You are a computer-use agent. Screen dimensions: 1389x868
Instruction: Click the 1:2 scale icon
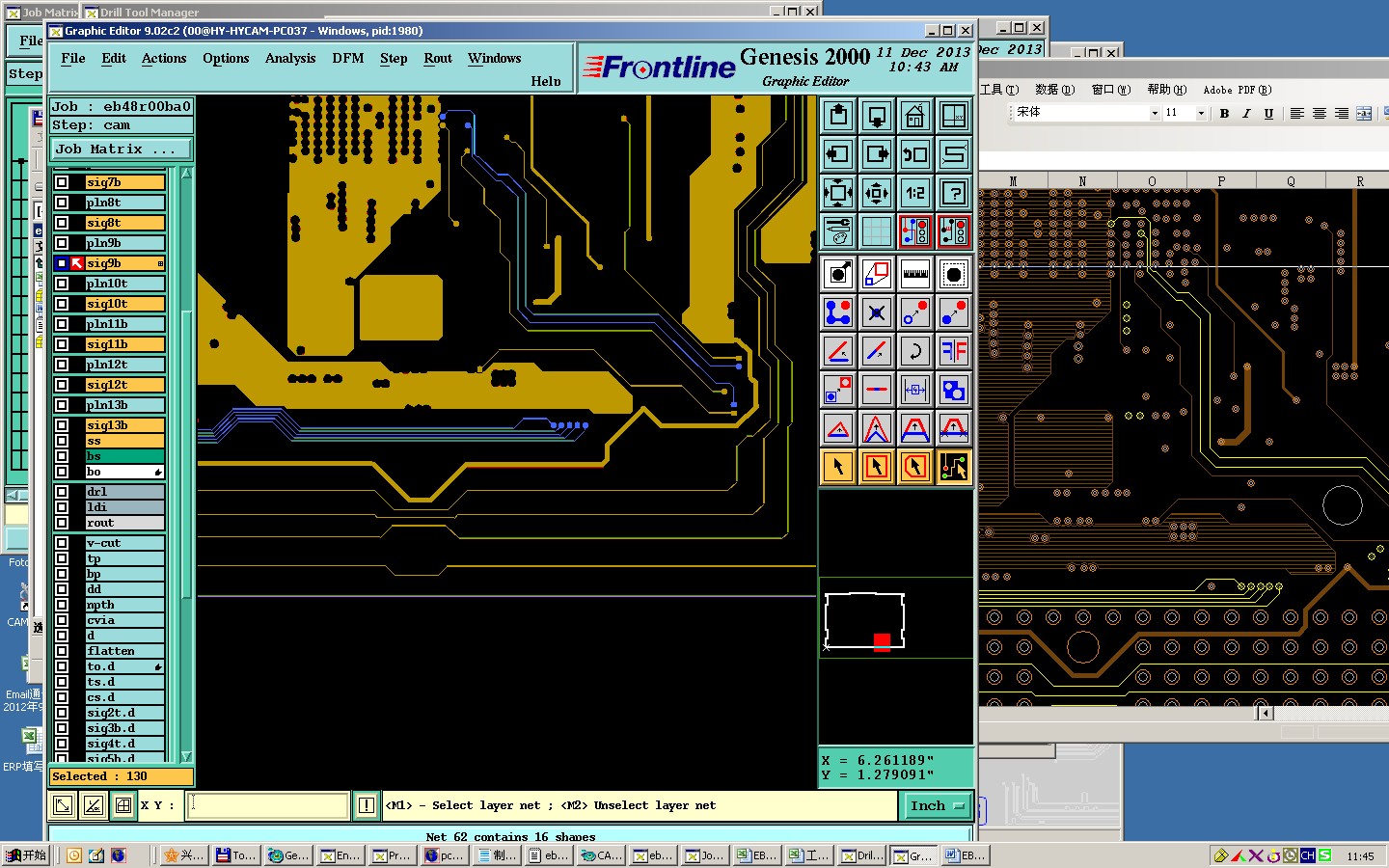click(x=915, y=193)
